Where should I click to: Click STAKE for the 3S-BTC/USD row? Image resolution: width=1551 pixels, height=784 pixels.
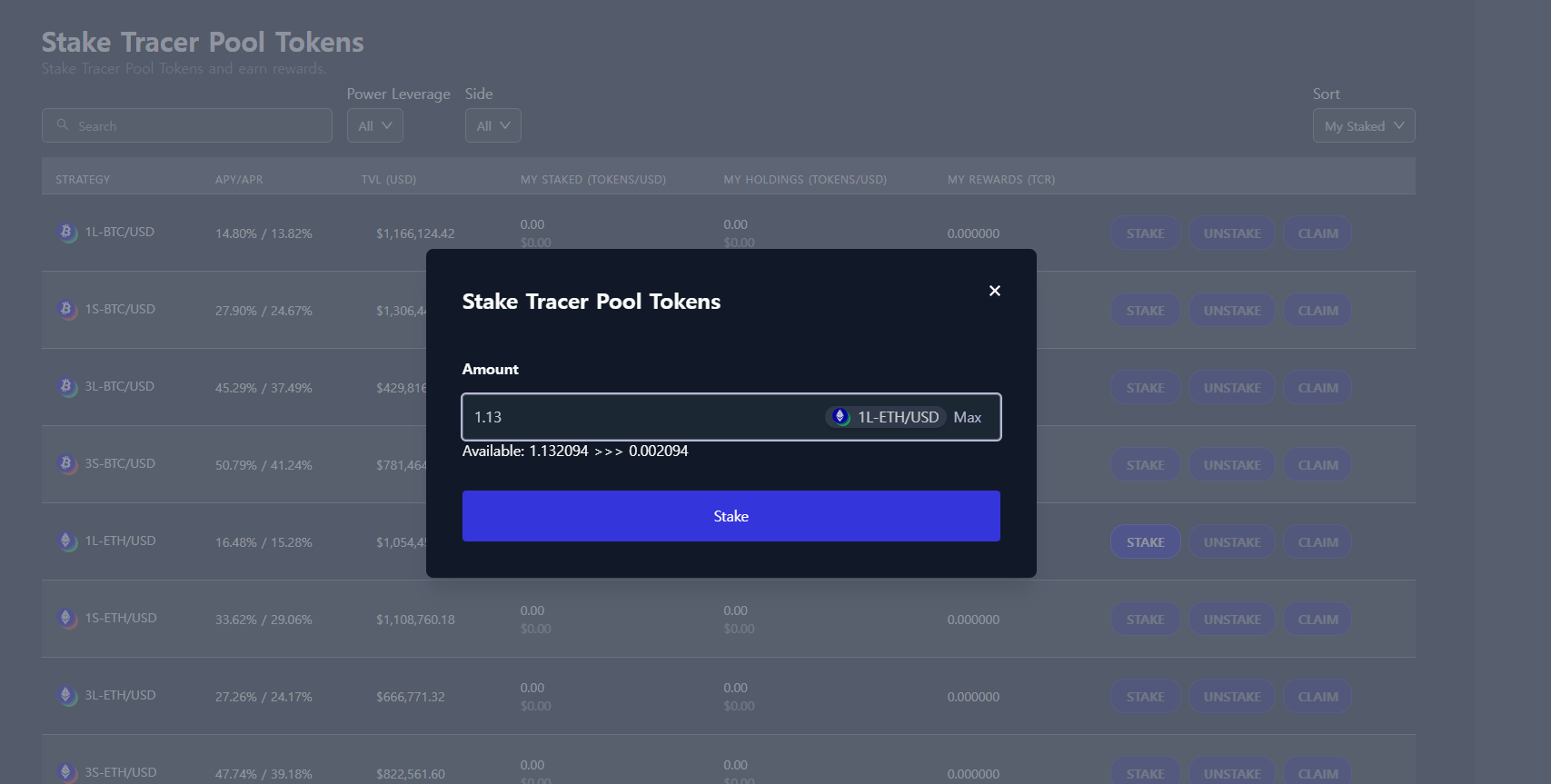click(x=1146, y=465)
